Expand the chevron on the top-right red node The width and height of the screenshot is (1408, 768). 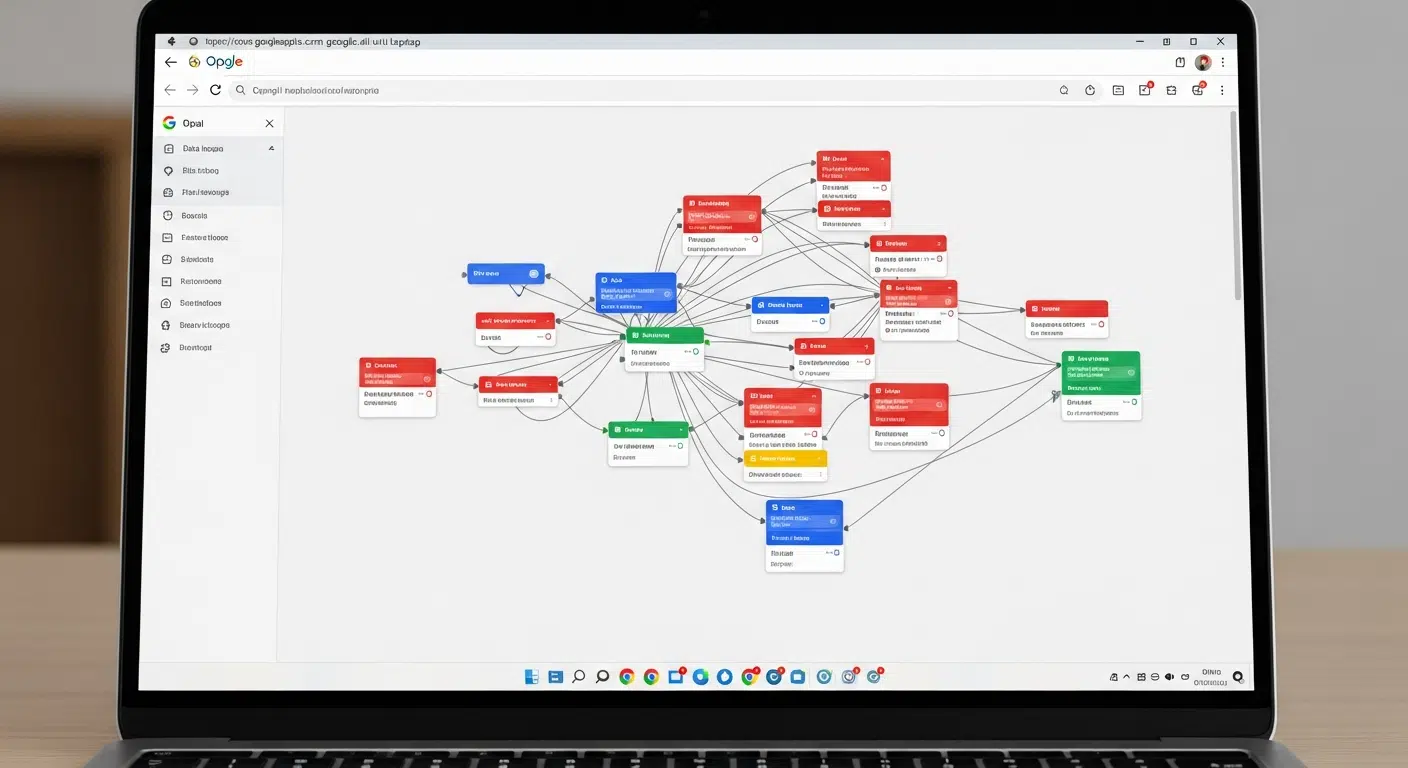tap(884, 160)
